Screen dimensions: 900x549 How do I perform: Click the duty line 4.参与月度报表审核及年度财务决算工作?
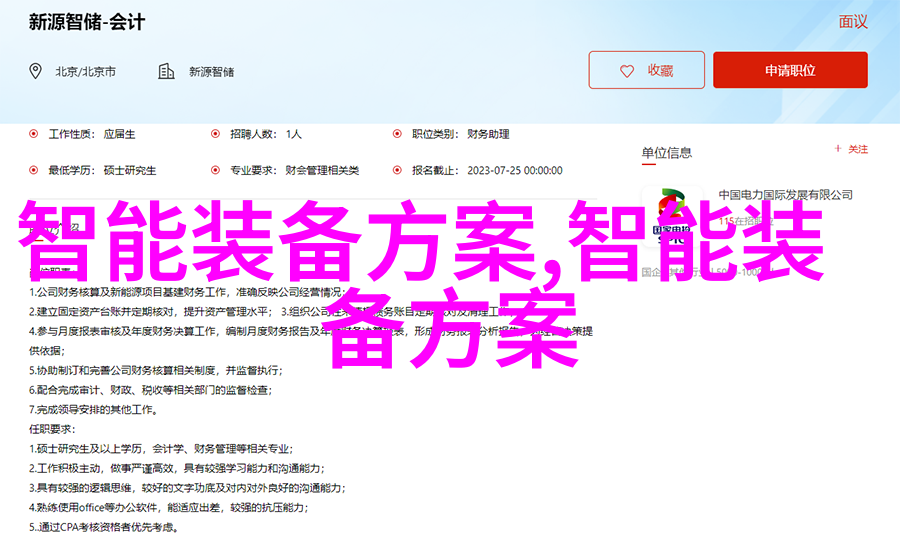tap(311, 331)
